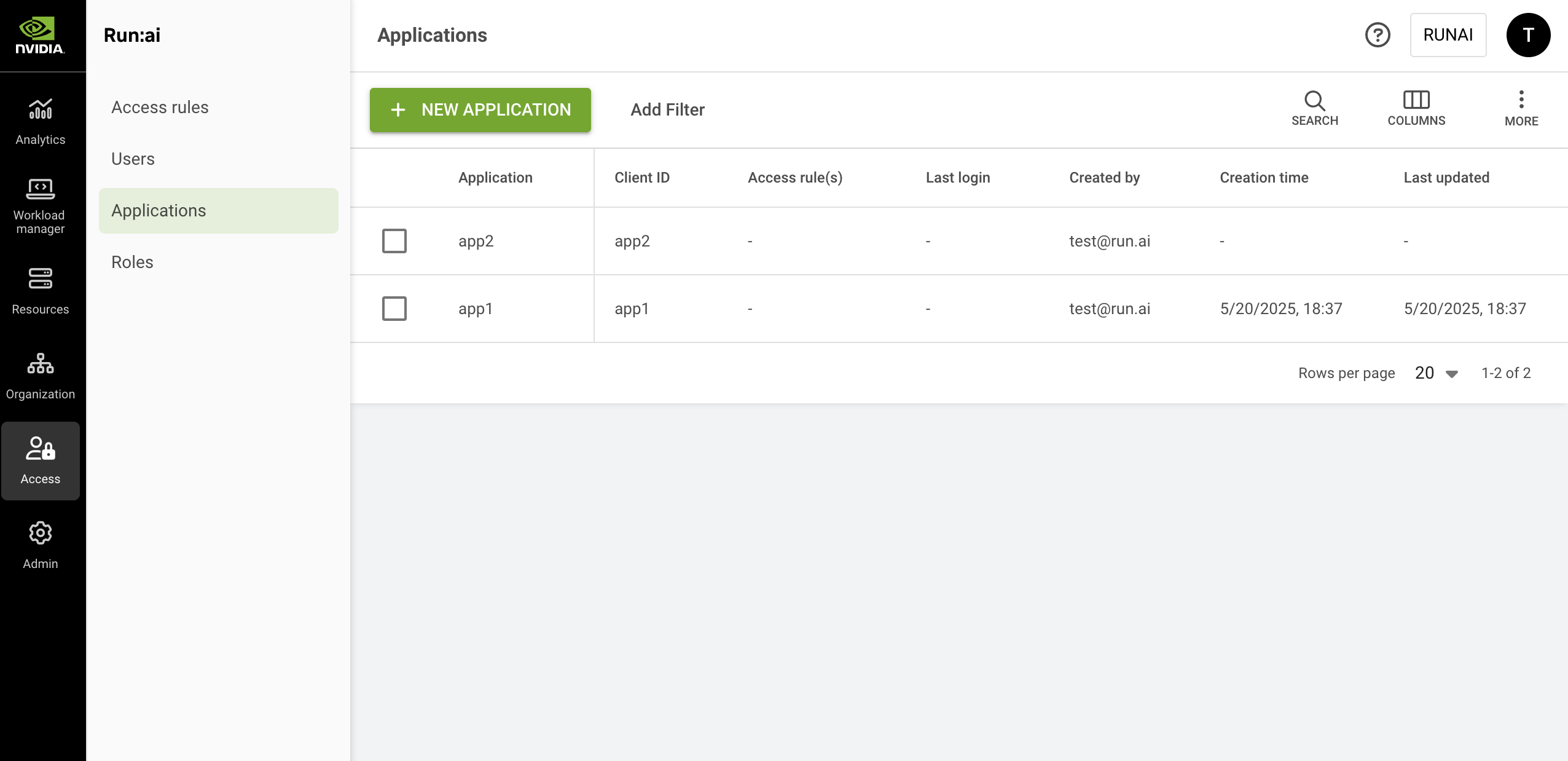
Task: Click the Add Filter button
Action: [667, 110]
